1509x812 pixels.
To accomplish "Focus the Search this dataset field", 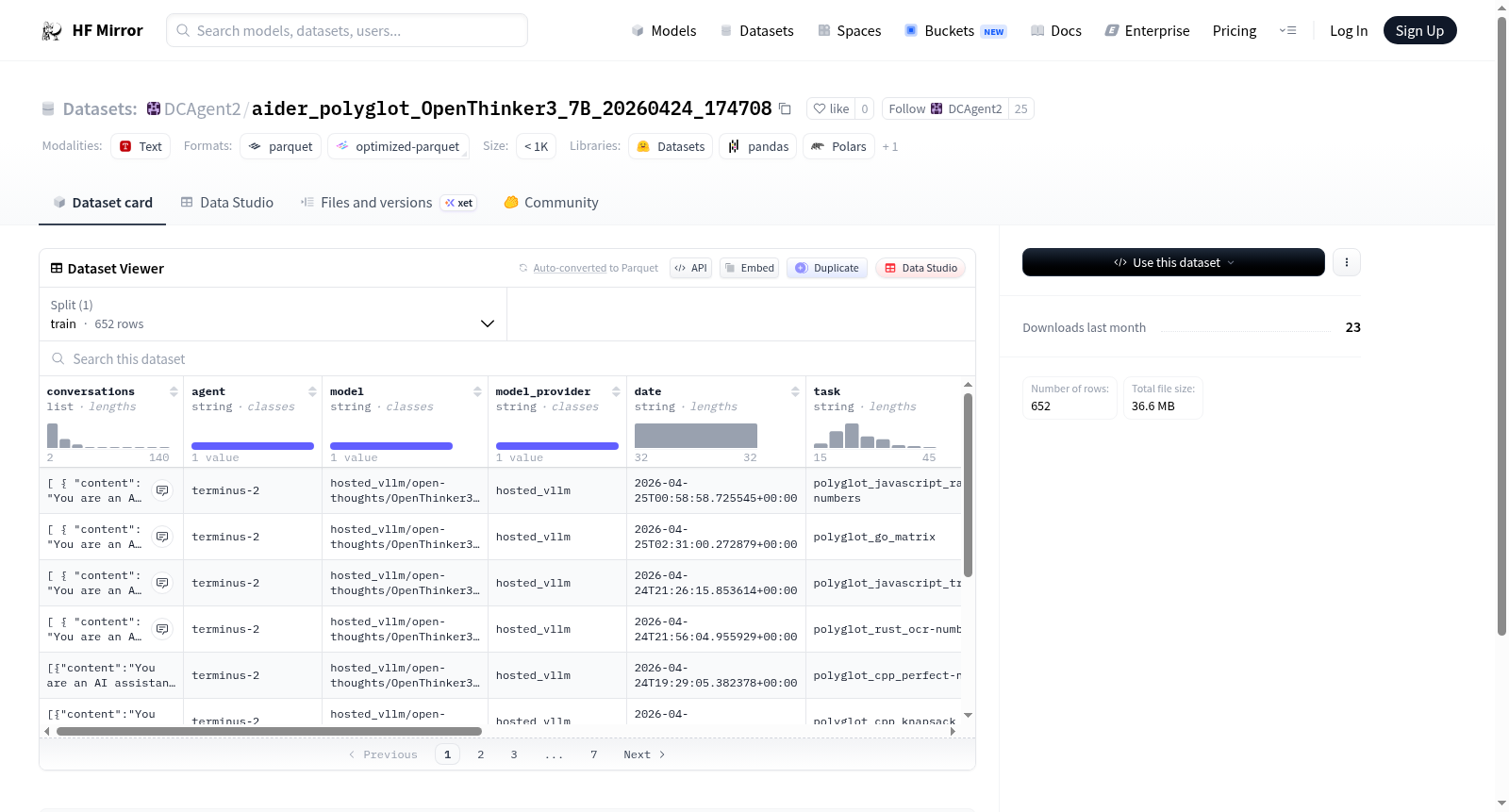I will coord(507,359).
